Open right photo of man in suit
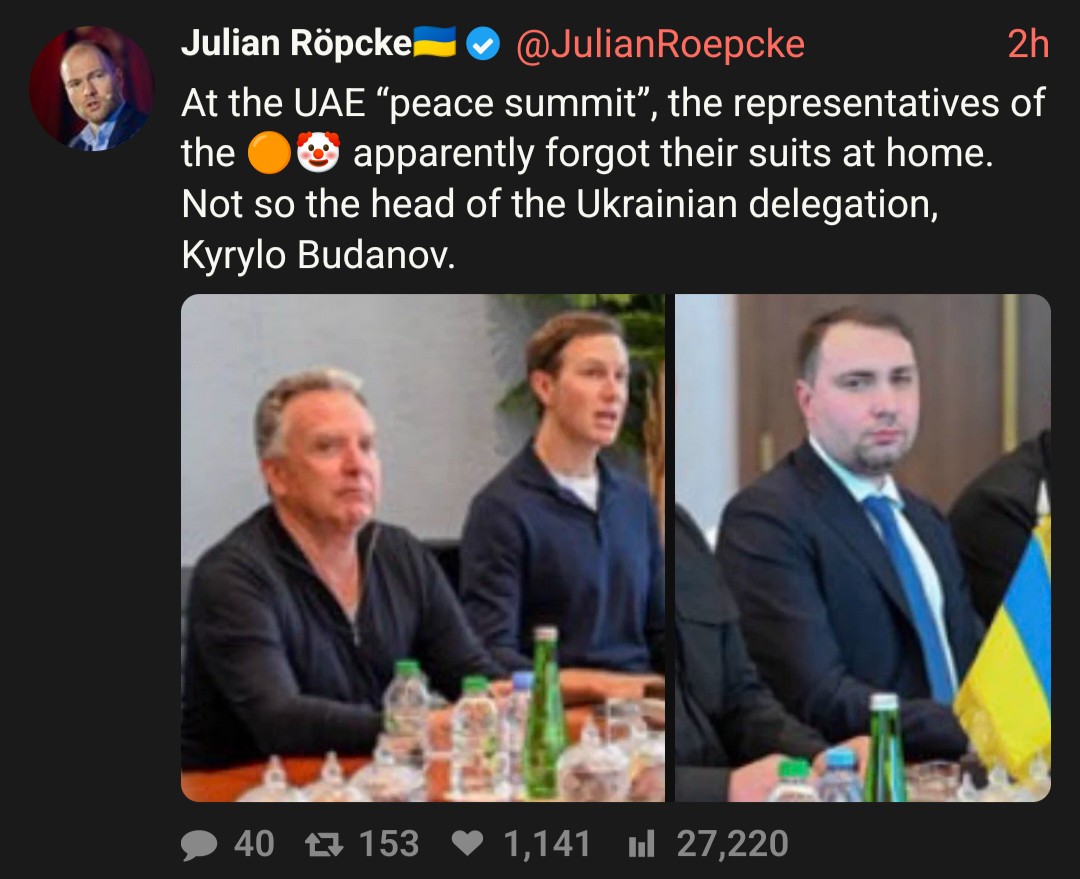This screenshot has width=1080, height=879. [x=862, y=548]
